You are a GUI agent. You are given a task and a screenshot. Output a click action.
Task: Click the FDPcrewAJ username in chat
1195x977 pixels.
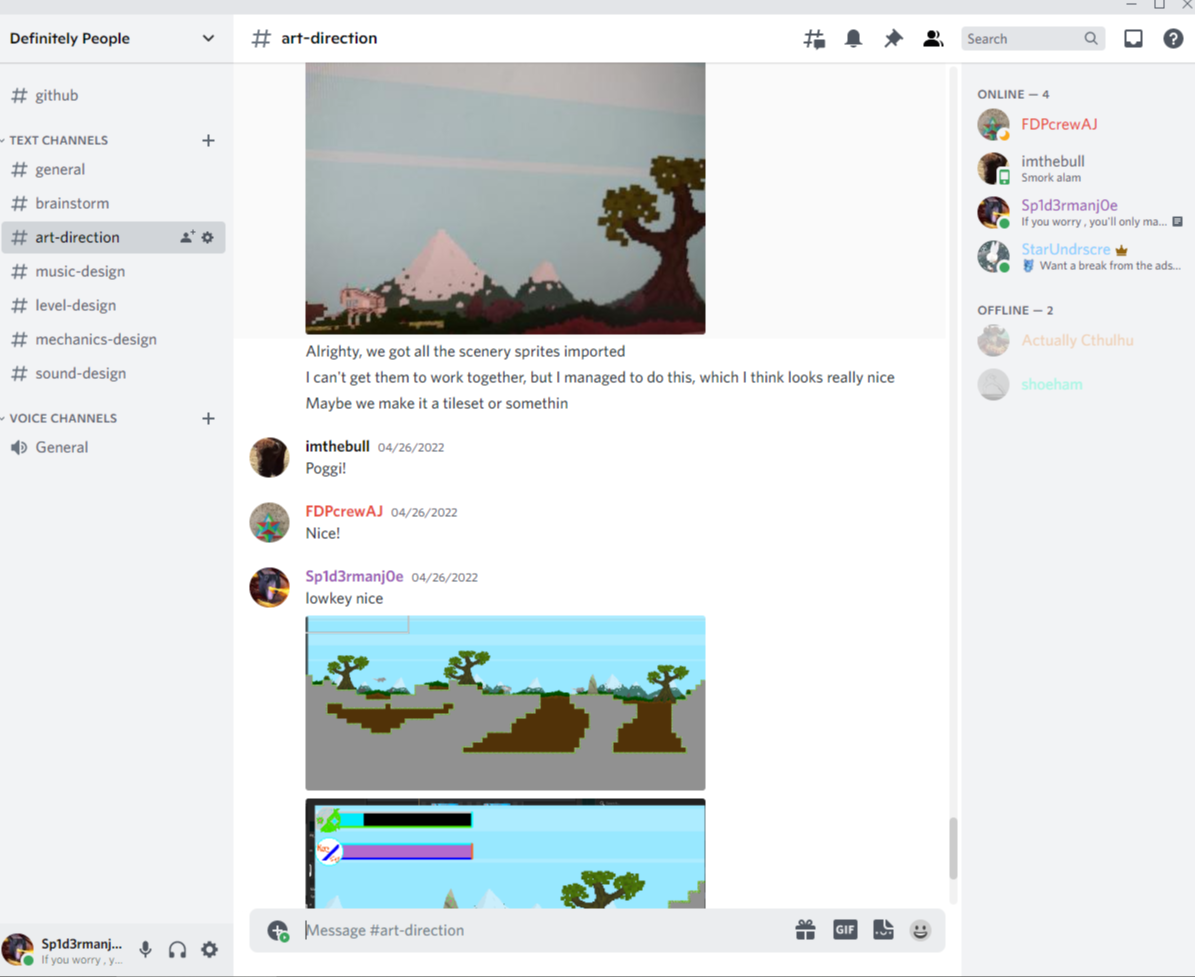click(344, 511)
